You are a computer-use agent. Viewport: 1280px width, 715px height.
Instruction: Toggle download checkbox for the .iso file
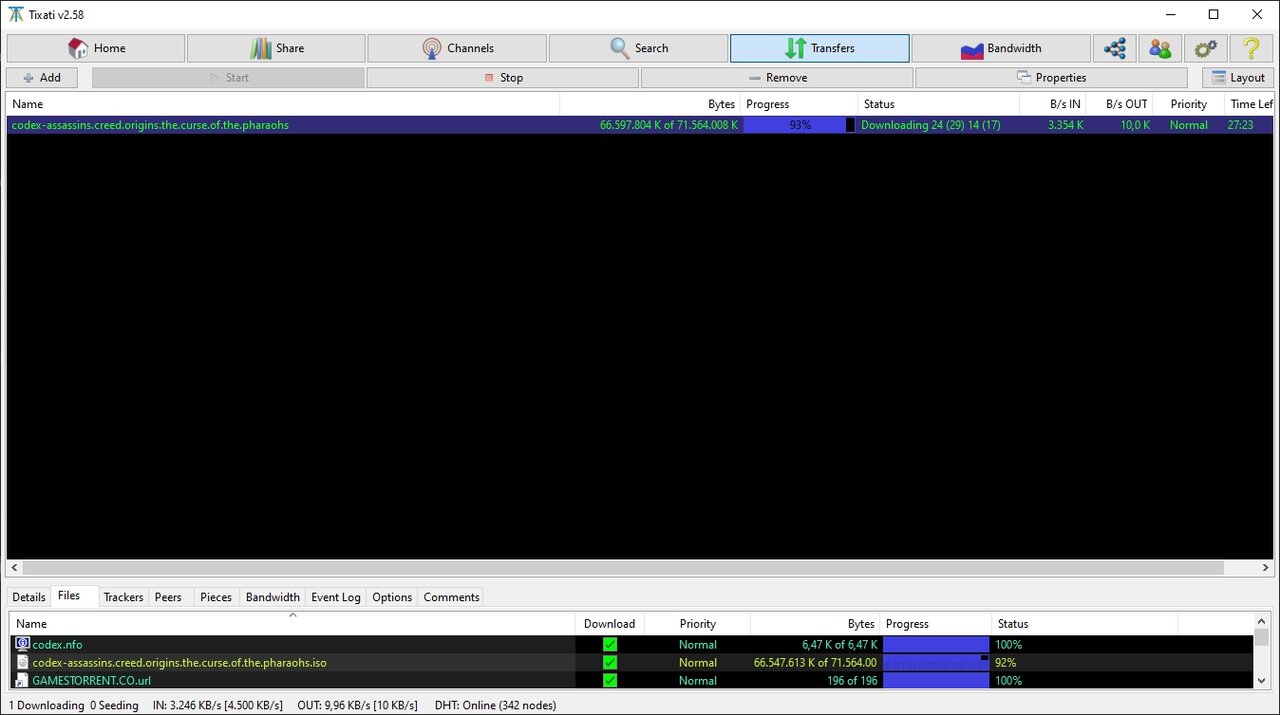610,663
